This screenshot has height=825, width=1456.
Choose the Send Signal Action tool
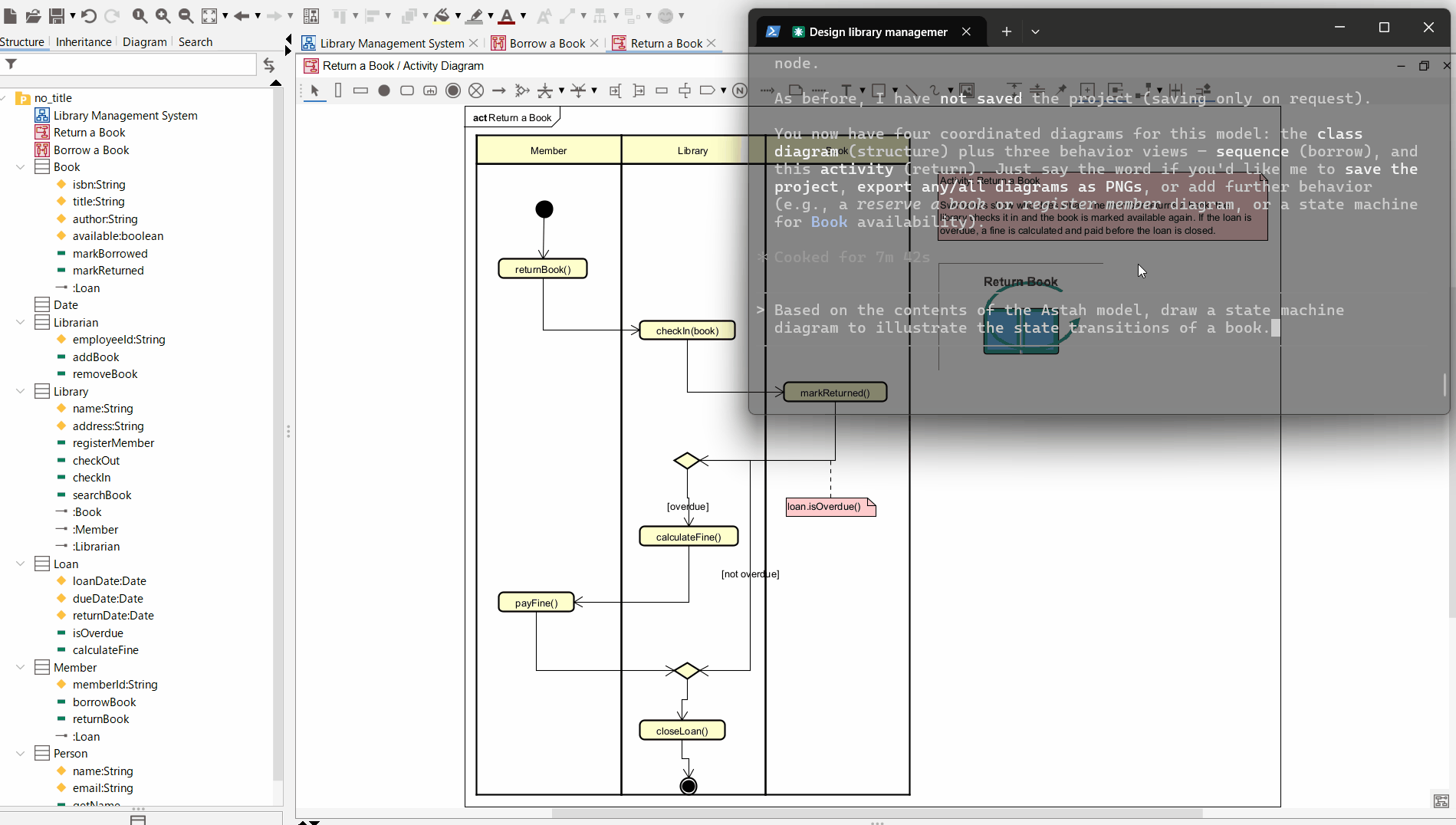click(708, 90)
